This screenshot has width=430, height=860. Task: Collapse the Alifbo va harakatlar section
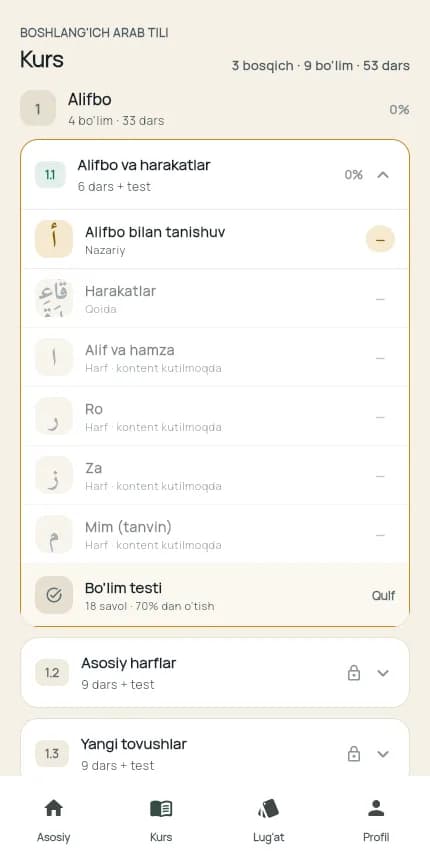pyautogui.click(x=383, y=175)
